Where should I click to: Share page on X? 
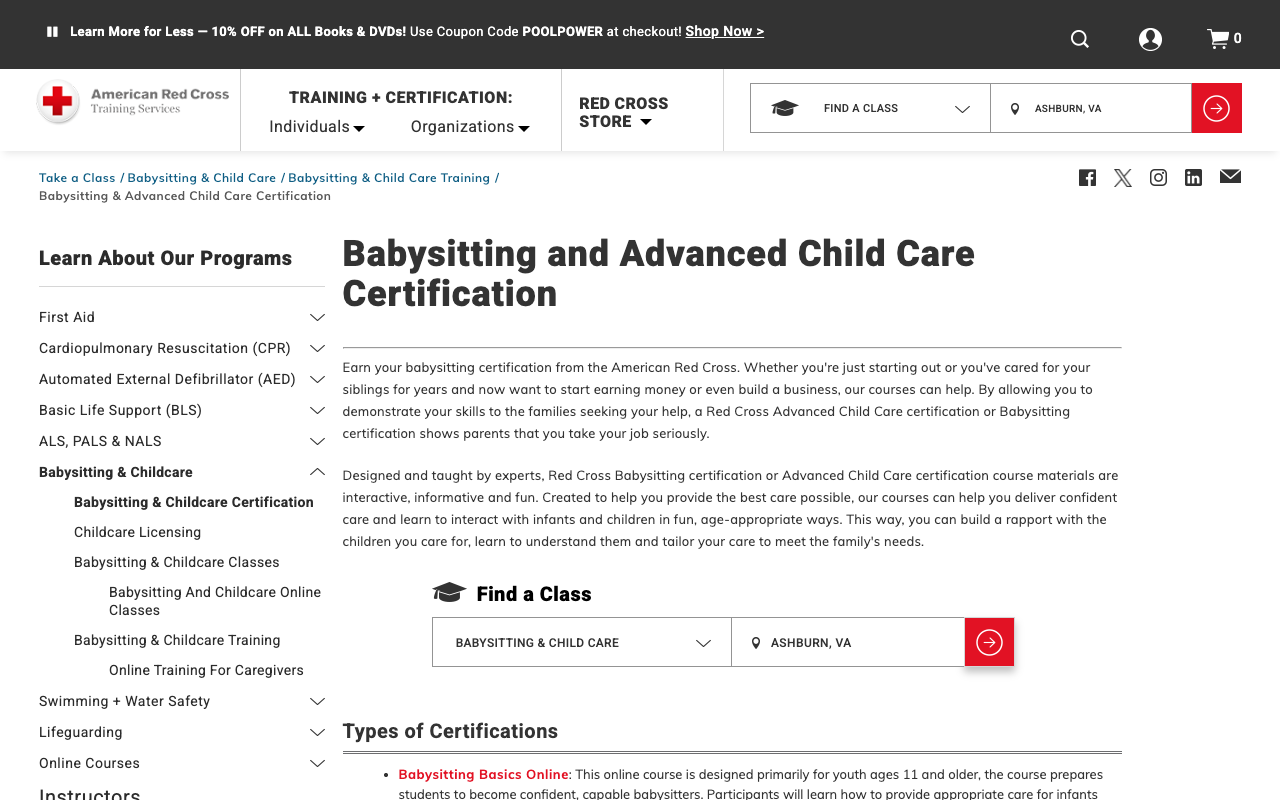1123,178
